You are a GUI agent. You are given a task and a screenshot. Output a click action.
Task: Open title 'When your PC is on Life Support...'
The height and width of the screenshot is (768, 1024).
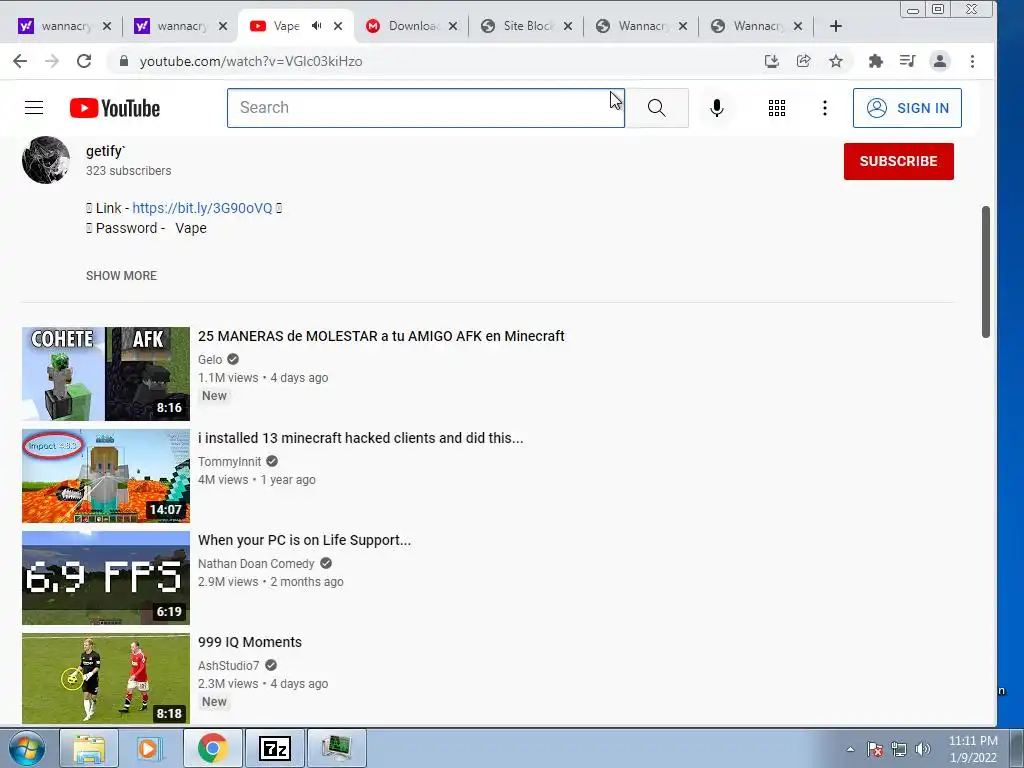pyautogui.click(x=304, y=540)
